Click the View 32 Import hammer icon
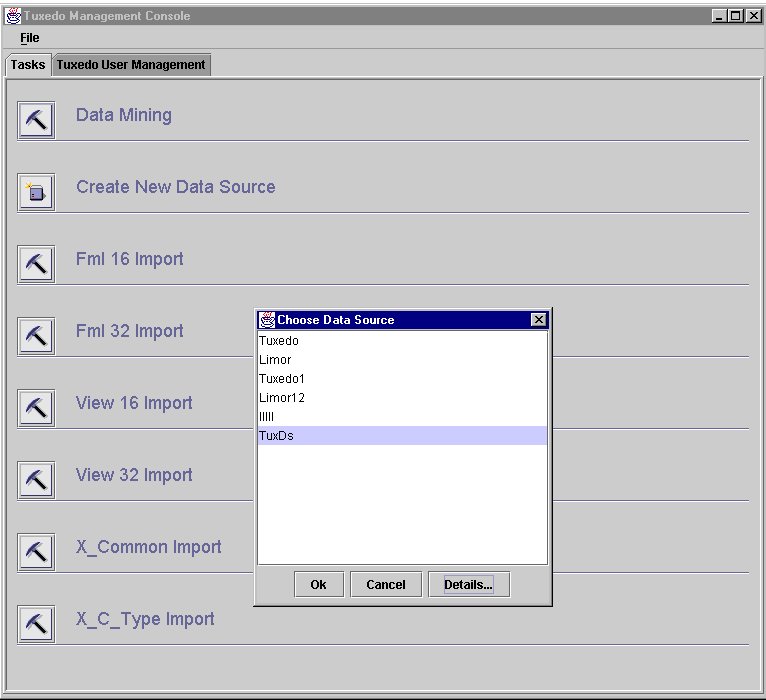766x700 pixels. click(x=36, y=480)
